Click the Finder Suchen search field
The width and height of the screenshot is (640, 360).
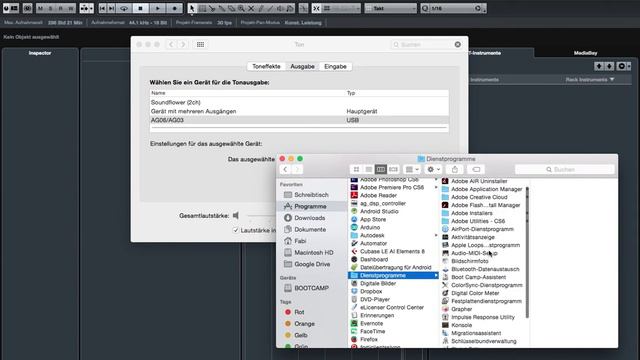[x=564, y=169]
